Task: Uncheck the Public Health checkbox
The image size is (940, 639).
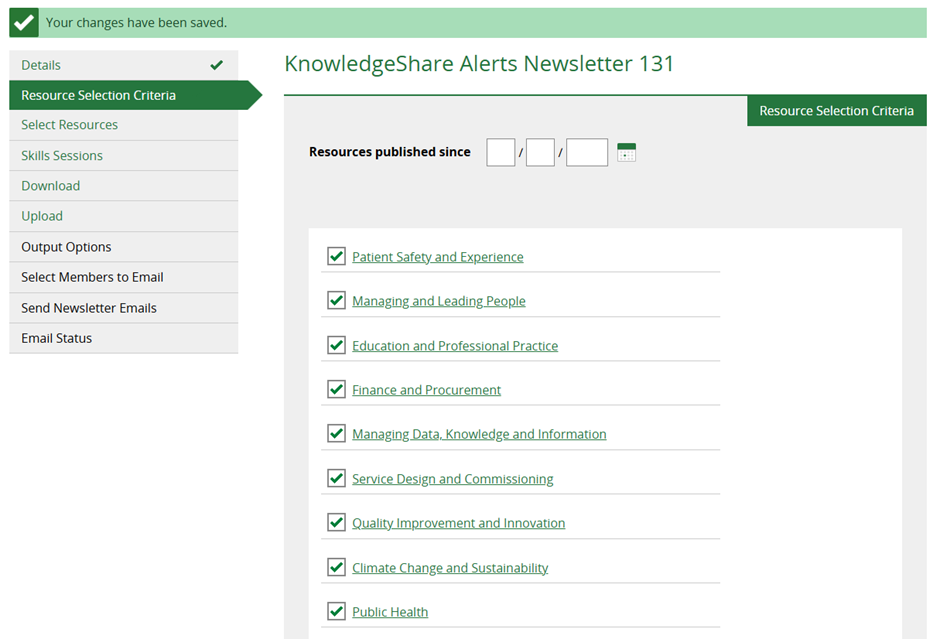Action: pyautogui.click(x=336, y=611)
